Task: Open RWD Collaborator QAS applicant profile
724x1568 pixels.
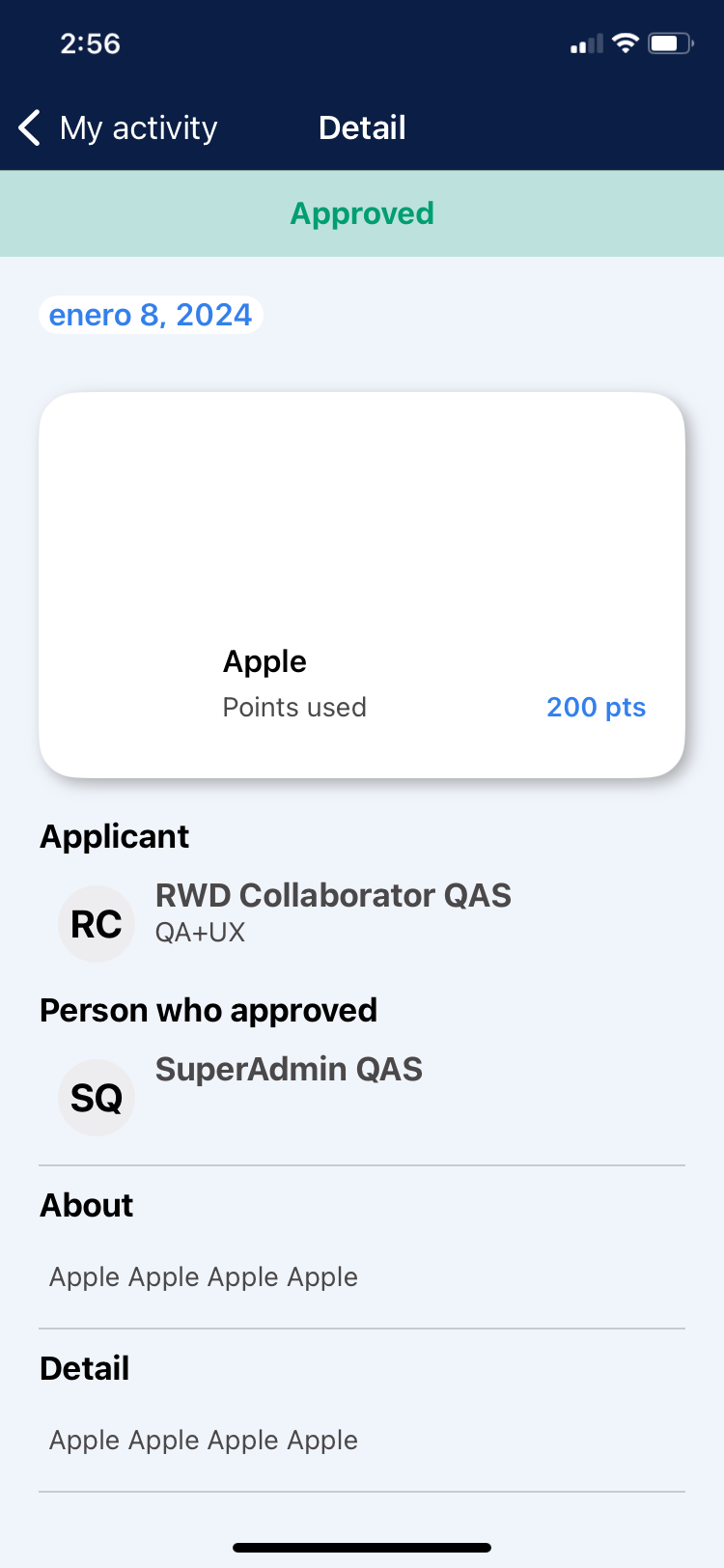Action: click(x=333, y=896)
